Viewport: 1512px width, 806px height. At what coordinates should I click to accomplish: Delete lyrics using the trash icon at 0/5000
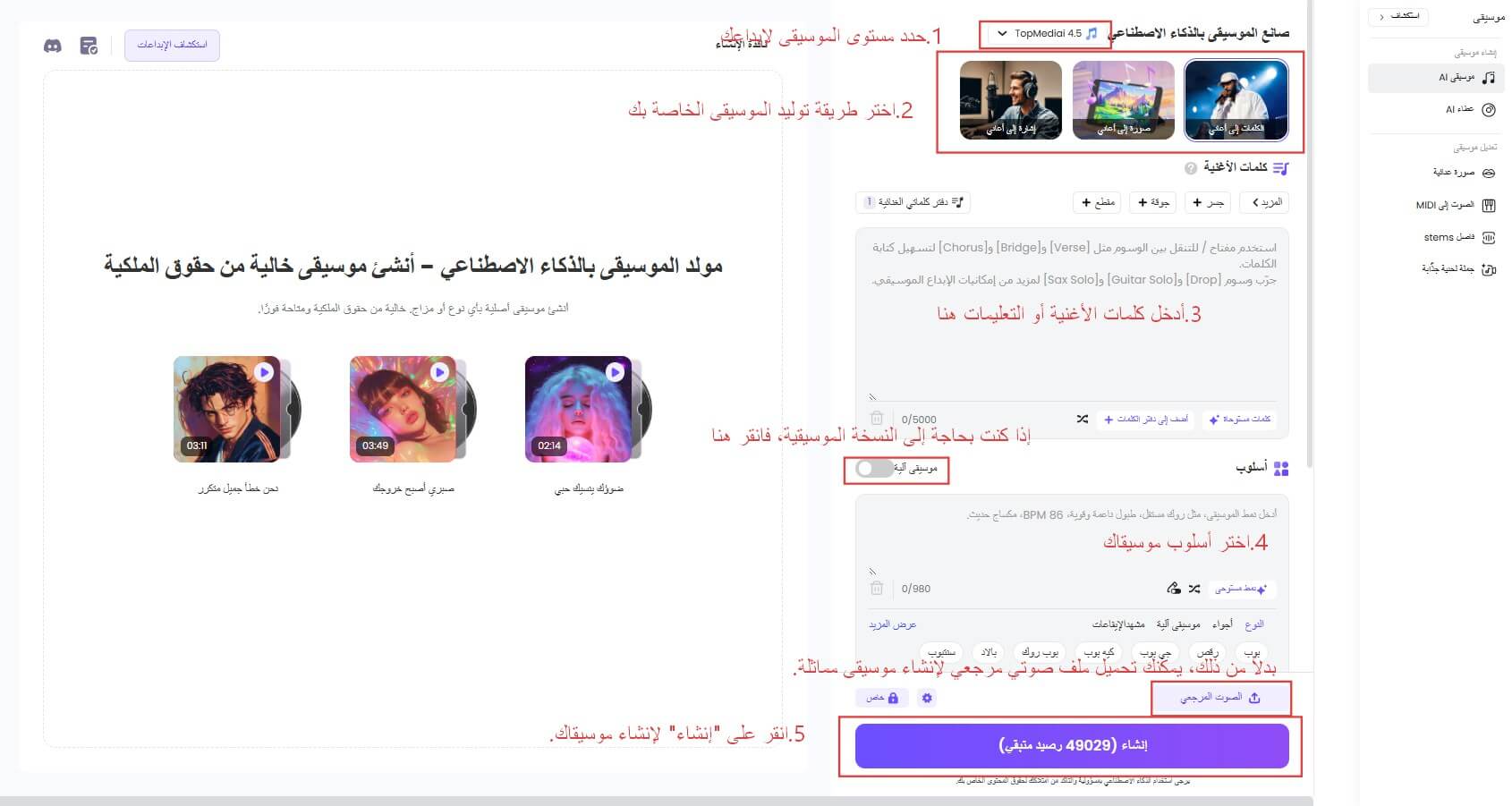pos(877,419)
